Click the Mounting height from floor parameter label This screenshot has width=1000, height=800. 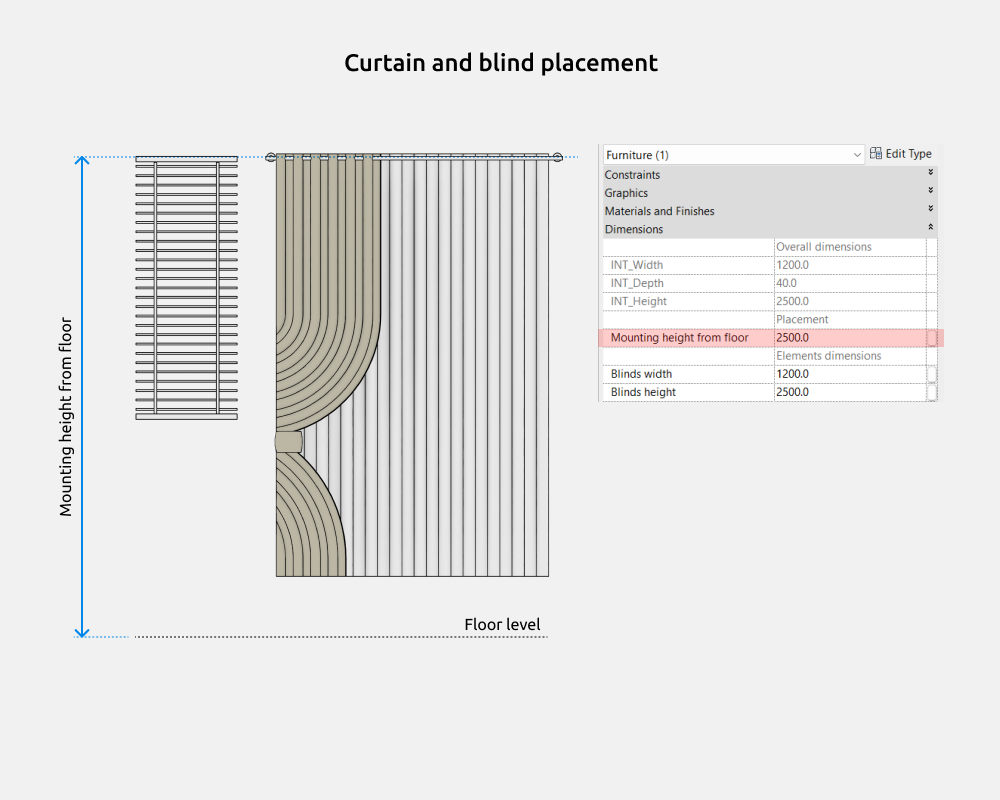pyautogui.click(x=679, y=337)
